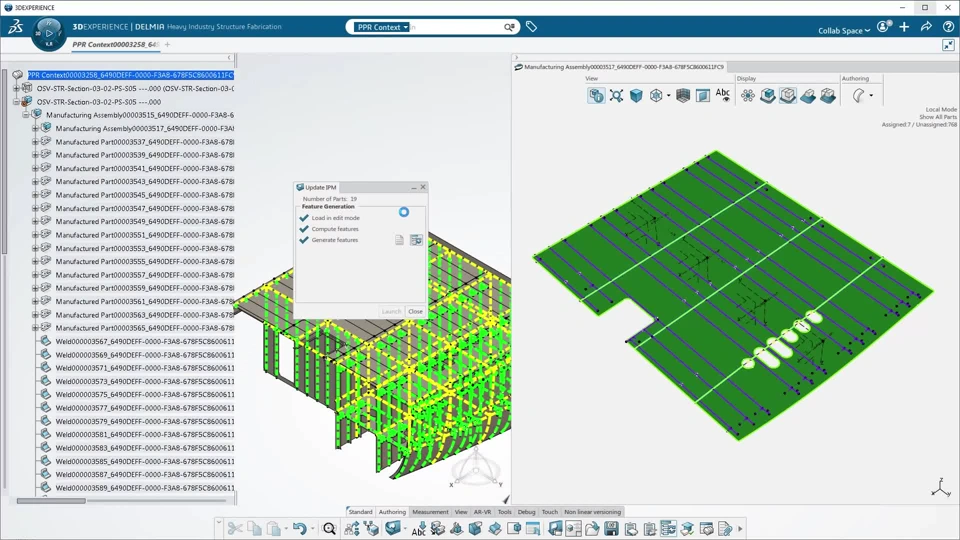Click the expand viewer arrows icon at top right

point(948,45)
